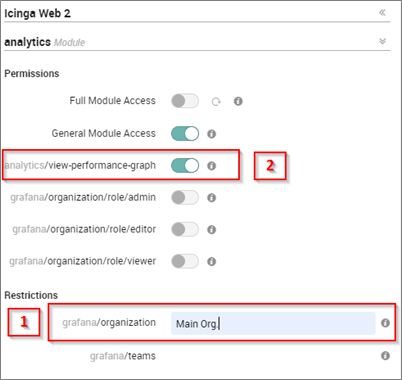Click info icon beside General Module Access
The width and height of the screenshot is (402, 380).
click(212, 134)
